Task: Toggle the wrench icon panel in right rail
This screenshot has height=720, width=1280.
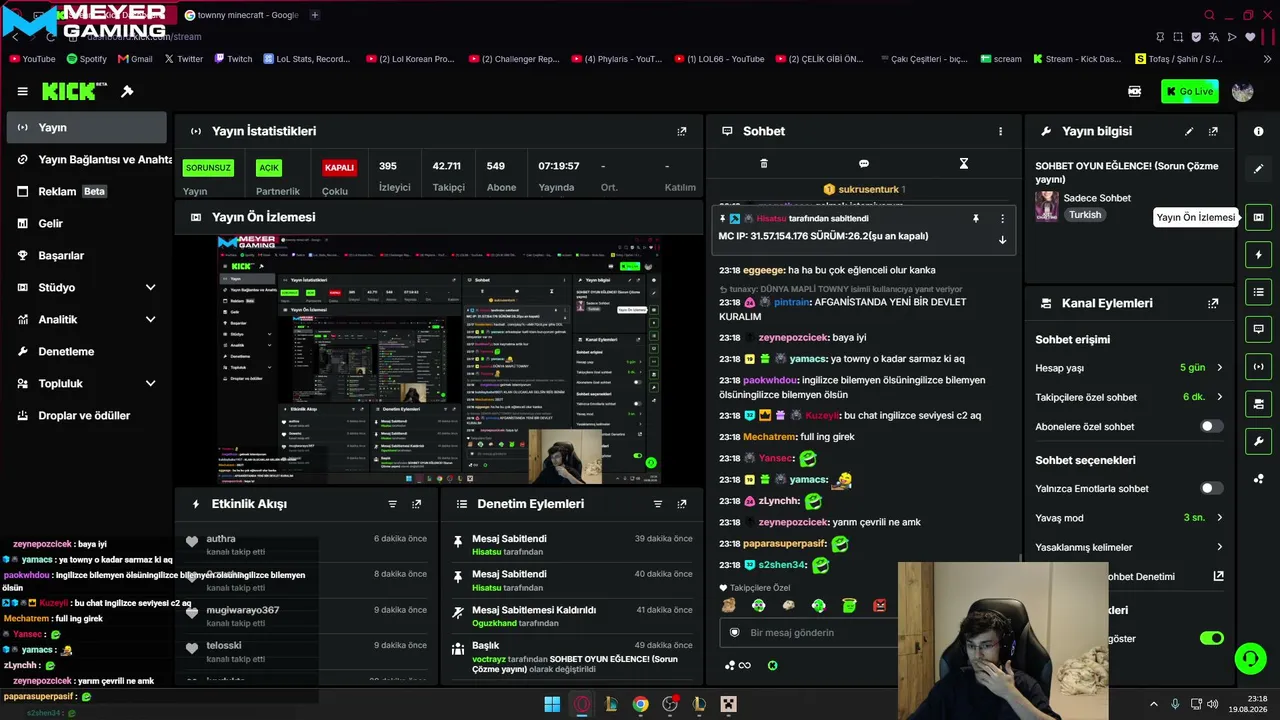Action: (x=1258, y=441)
